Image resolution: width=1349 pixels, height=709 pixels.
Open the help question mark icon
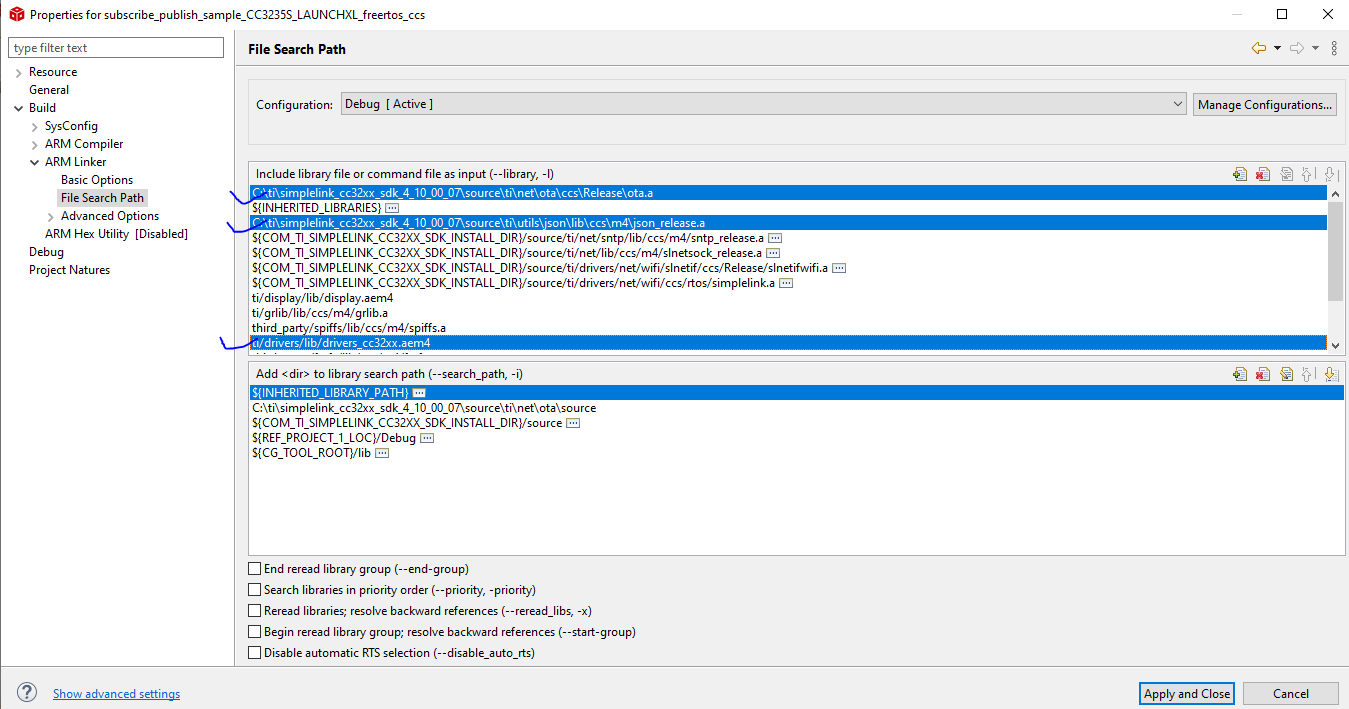(27, 693)
